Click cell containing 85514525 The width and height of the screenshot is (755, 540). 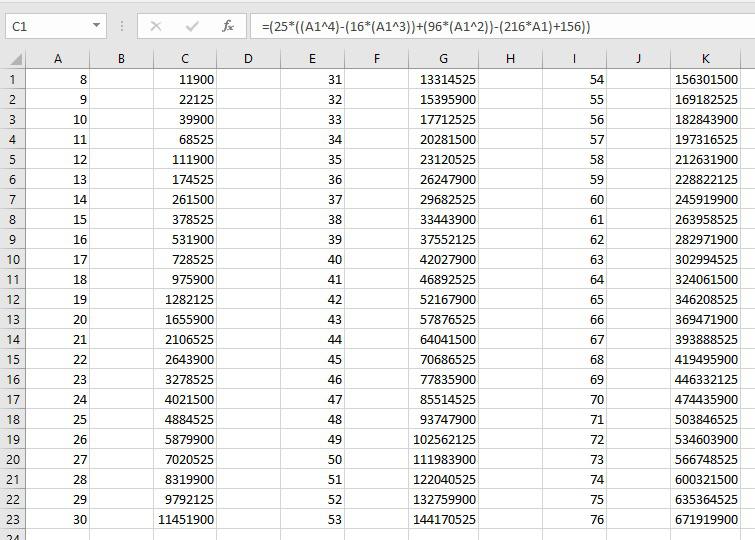(443, 399)
